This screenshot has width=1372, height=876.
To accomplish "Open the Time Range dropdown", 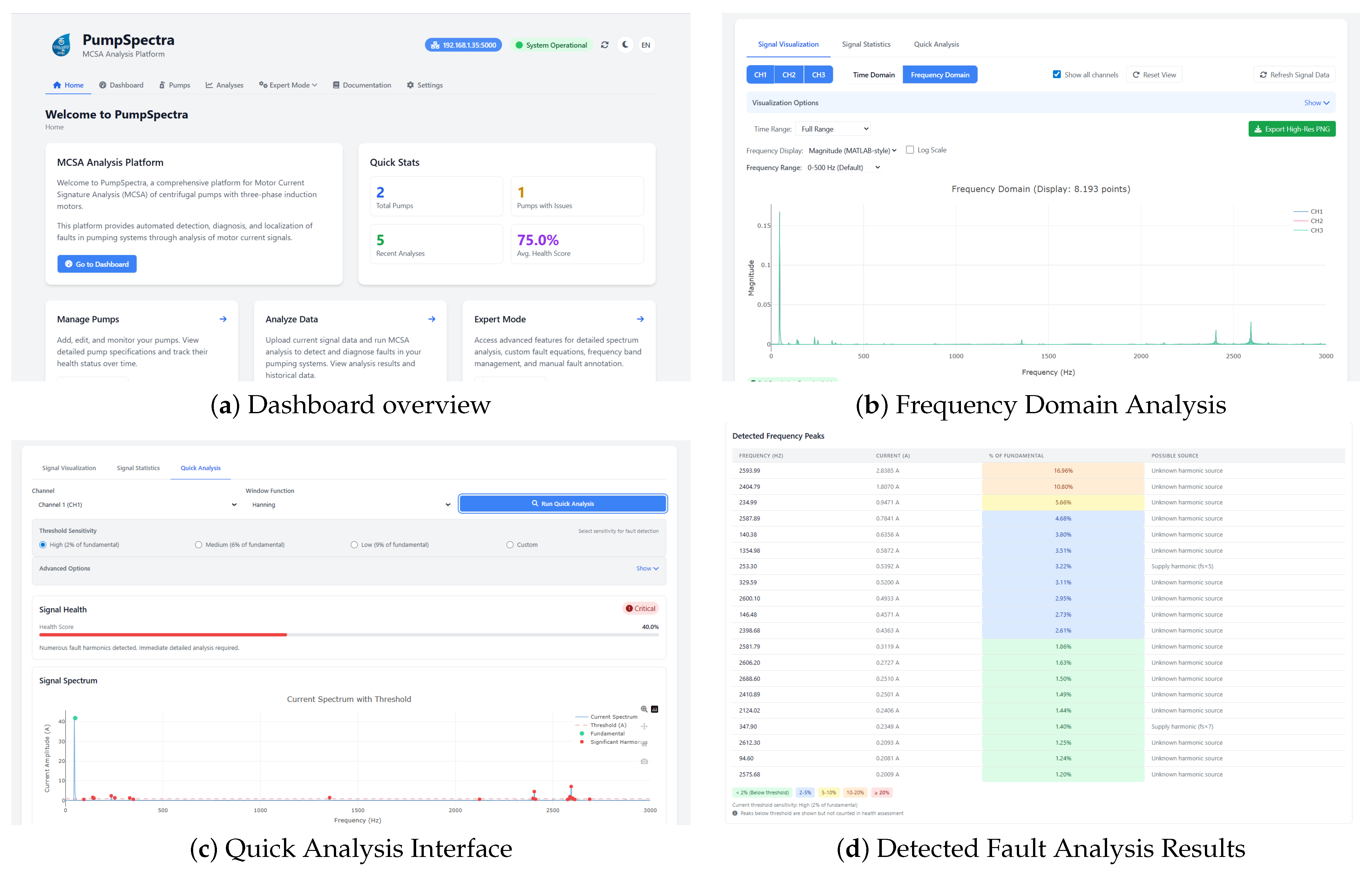I will point(832,129).
